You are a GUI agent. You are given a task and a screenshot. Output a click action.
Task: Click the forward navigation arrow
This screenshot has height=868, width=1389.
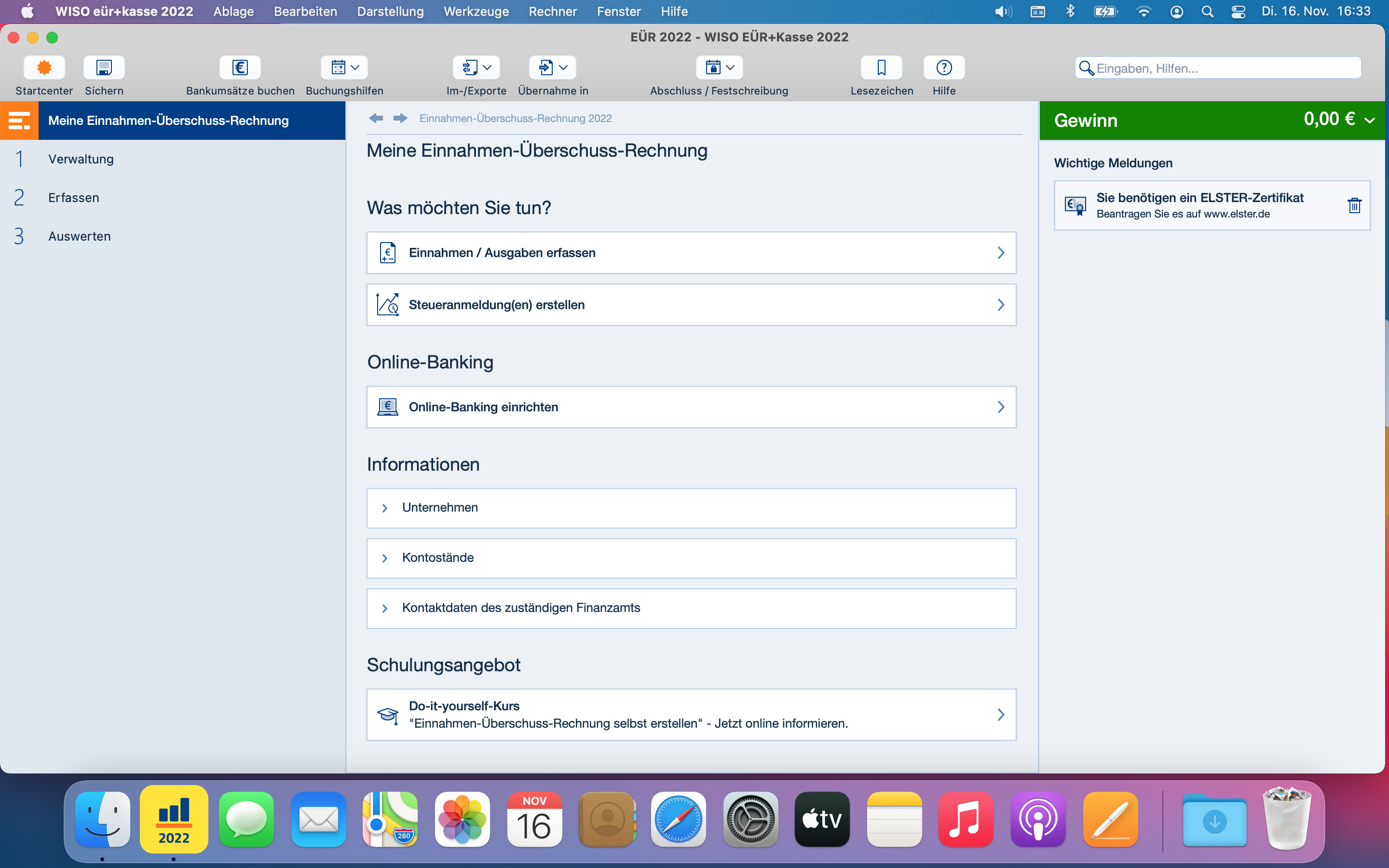[400, 118]
